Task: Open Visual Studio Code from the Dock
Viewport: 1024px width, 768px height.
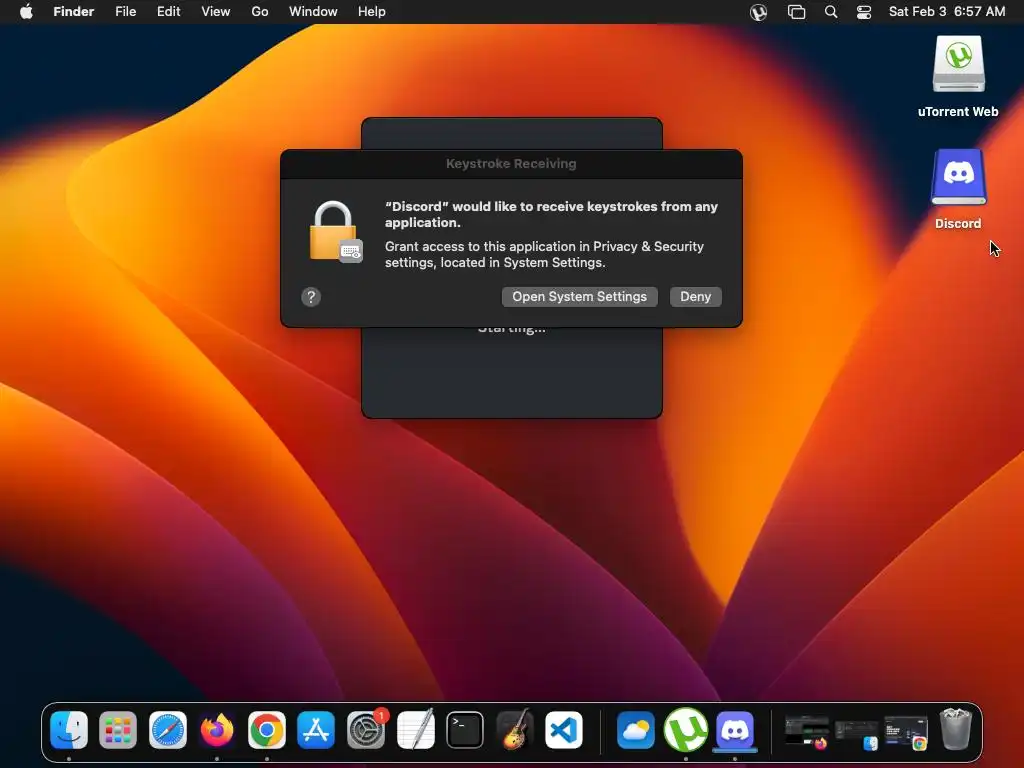Action: coord(564,729)
